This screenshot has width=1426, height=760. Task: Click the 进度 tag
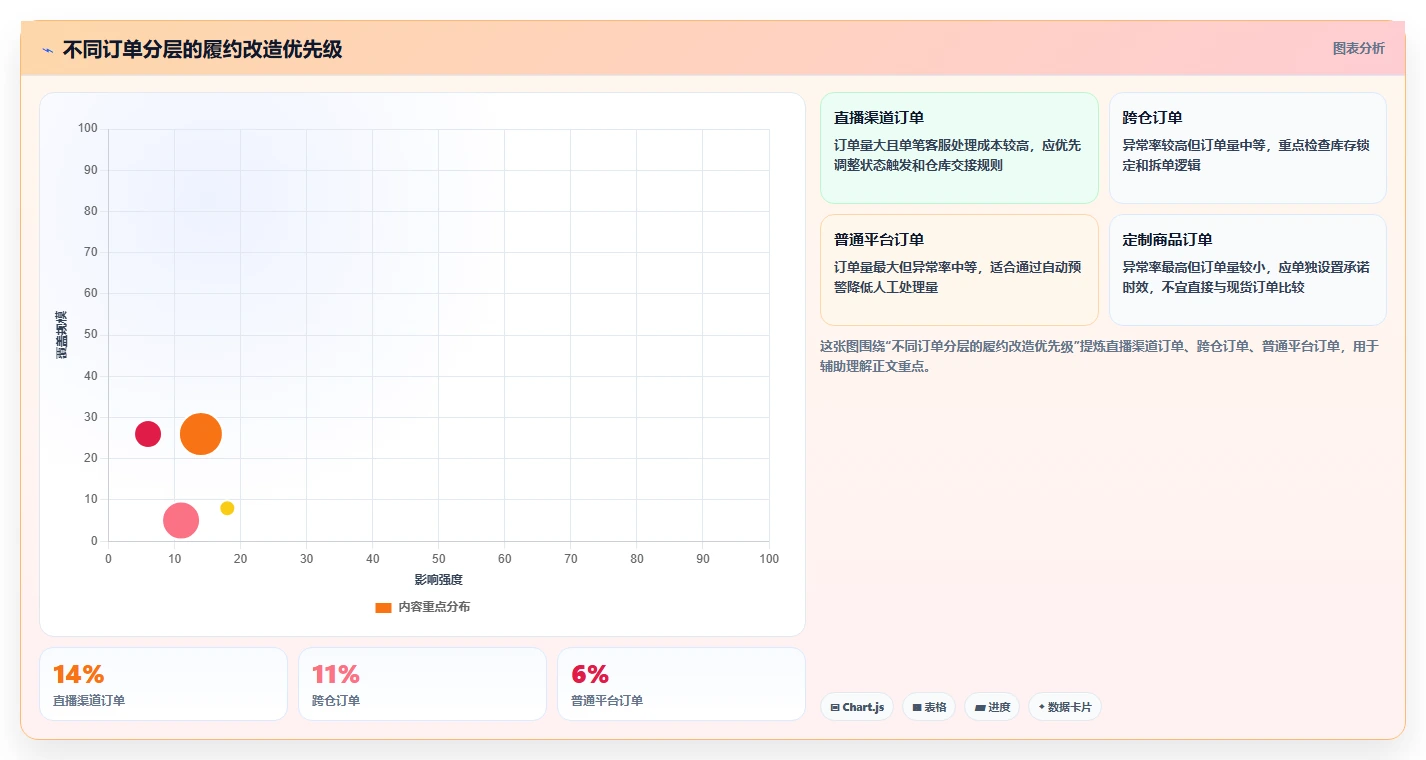coord(992,707)
